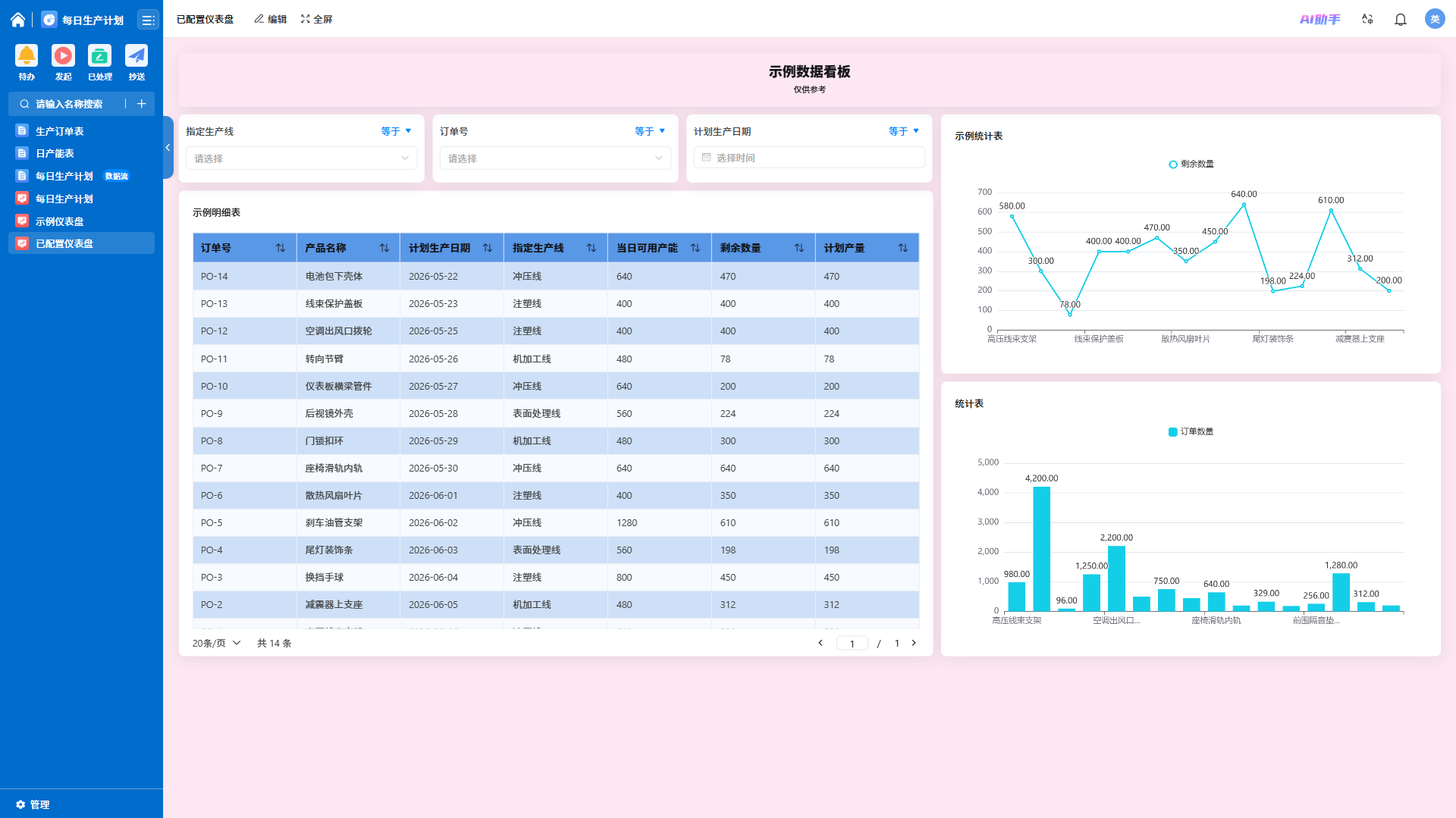The height and width of the screenshot is (818, 1456).
Task: Toggle the 剩余数量 legend in line chart
Action: point(1191,164)
